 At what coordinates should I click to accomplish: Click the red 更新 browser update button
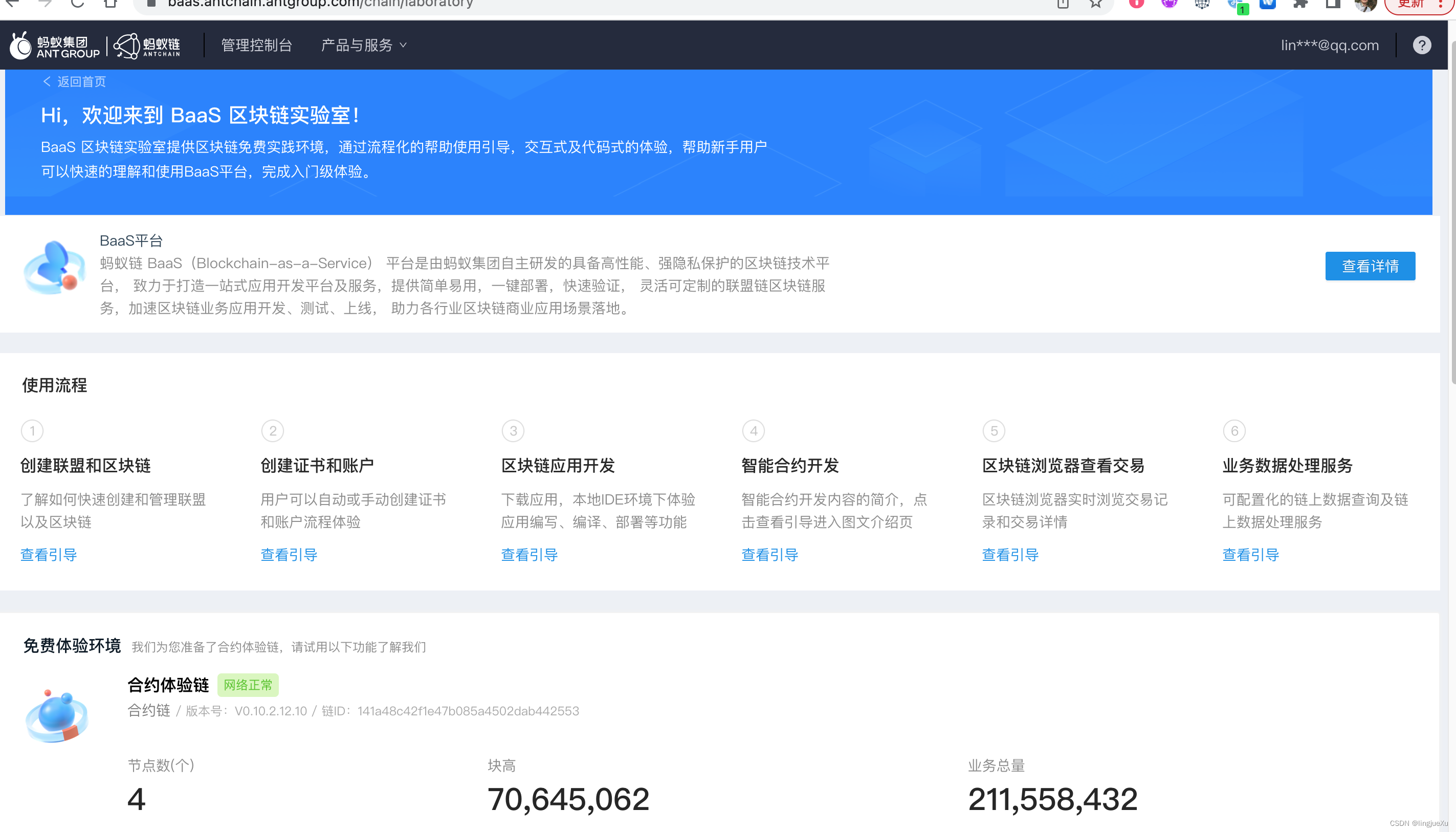point(1418,5)
